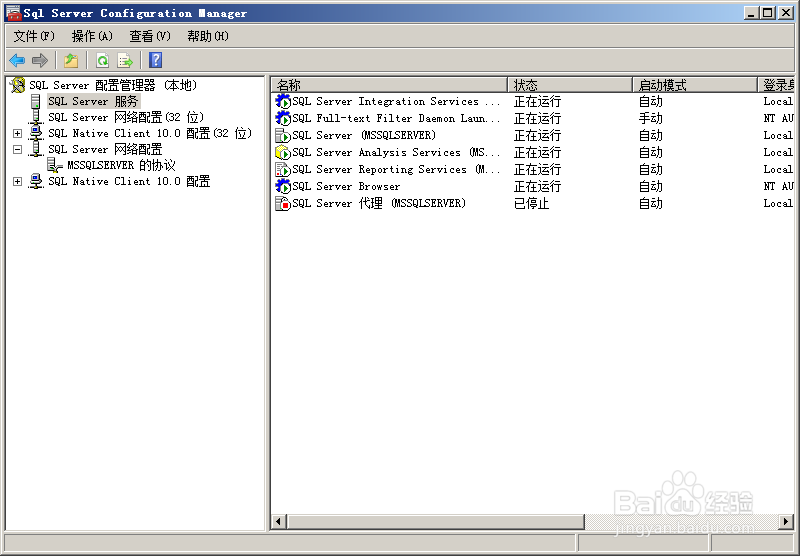Expand SQL Native Client 10.0 配置(32 位)

click(x=17, y=134)
